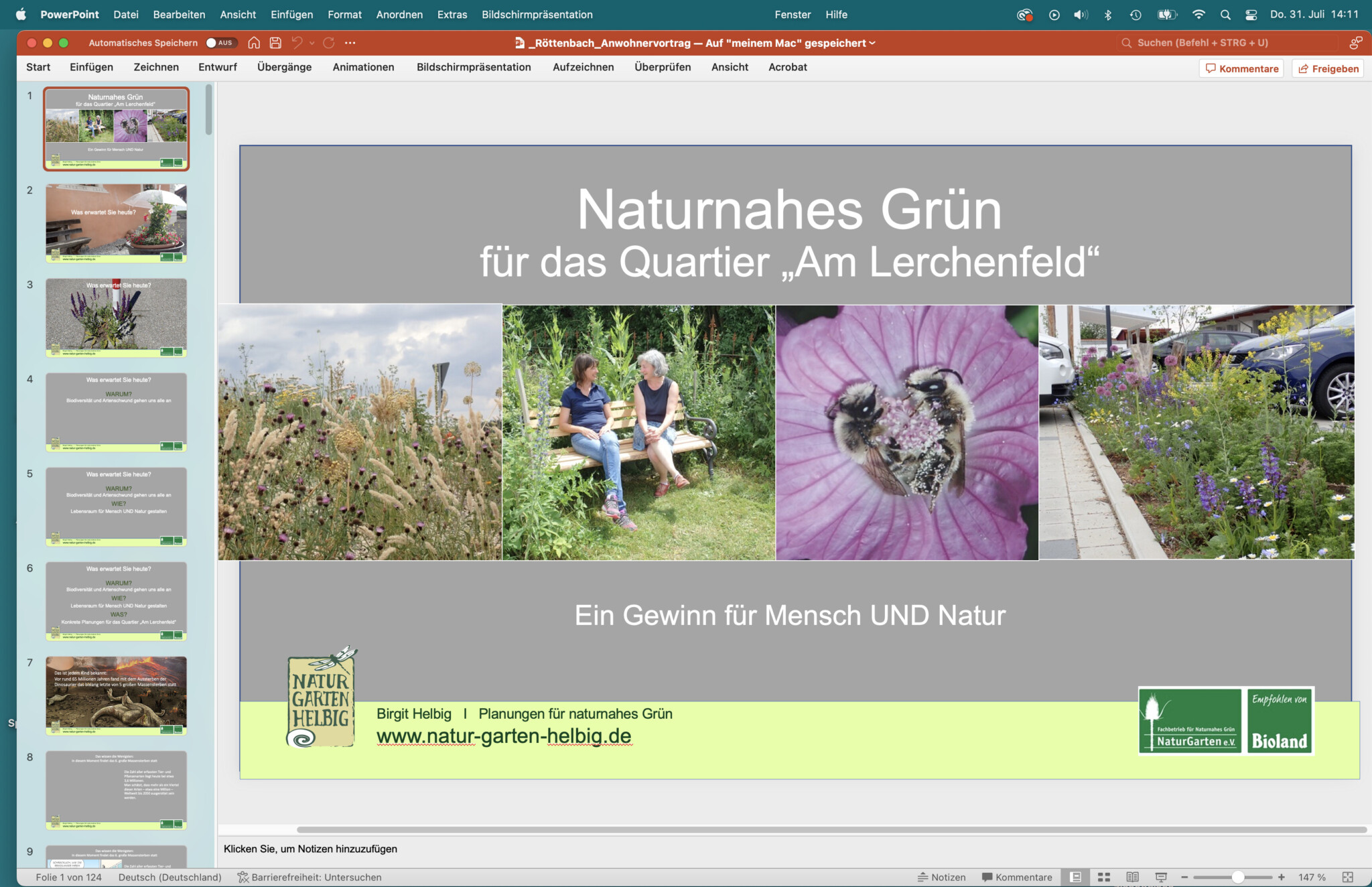The height and width of the screenshot is (887, 1372).
Task: Toggle Notizen pane in status bar
Action: [x=941, y=877]
